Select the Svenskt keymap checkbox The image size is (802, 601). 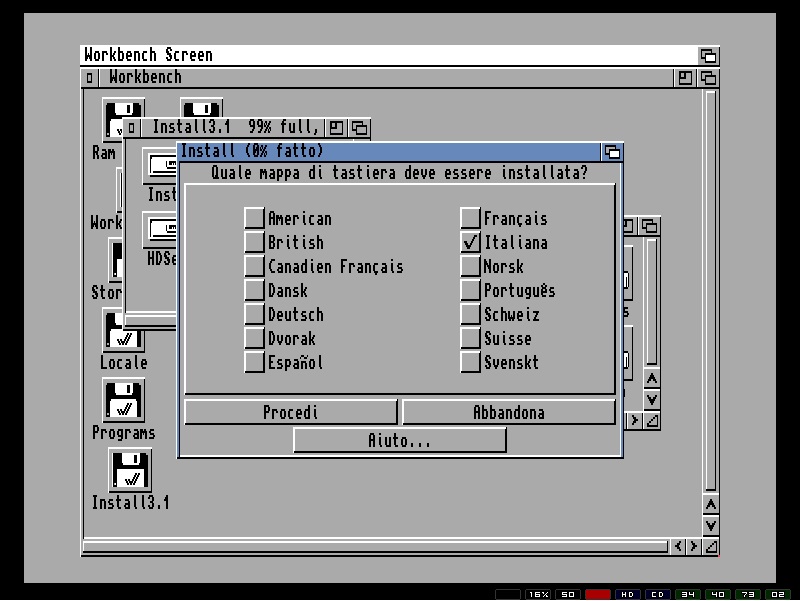coord(470,362)
